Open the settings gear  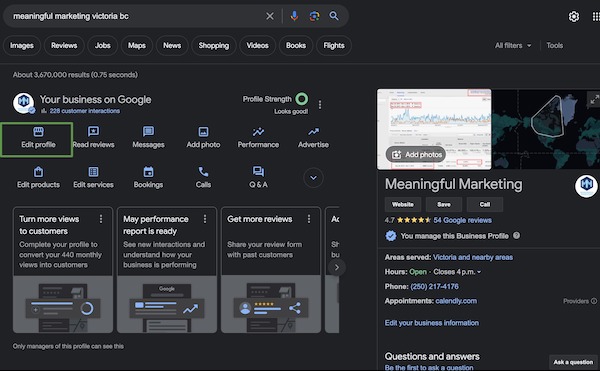574,16
